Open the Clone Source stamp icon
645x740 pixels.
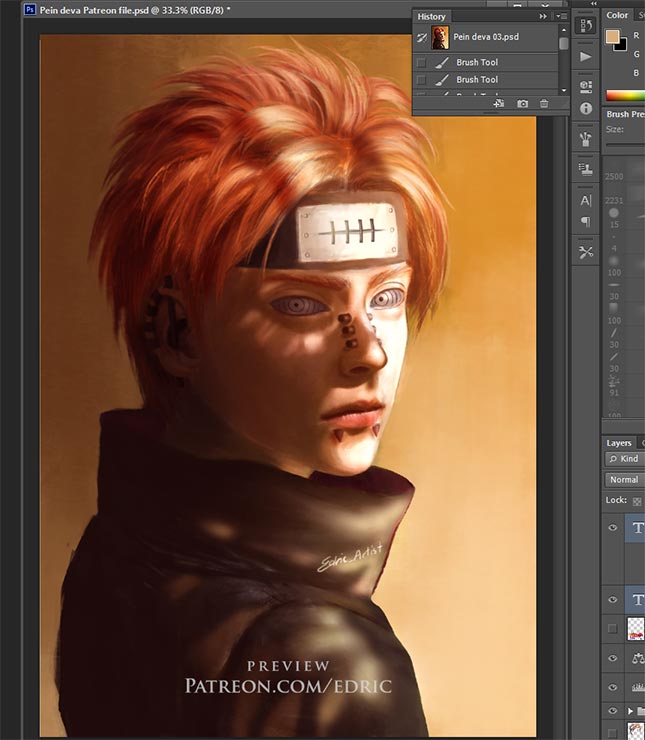(586, 169)
